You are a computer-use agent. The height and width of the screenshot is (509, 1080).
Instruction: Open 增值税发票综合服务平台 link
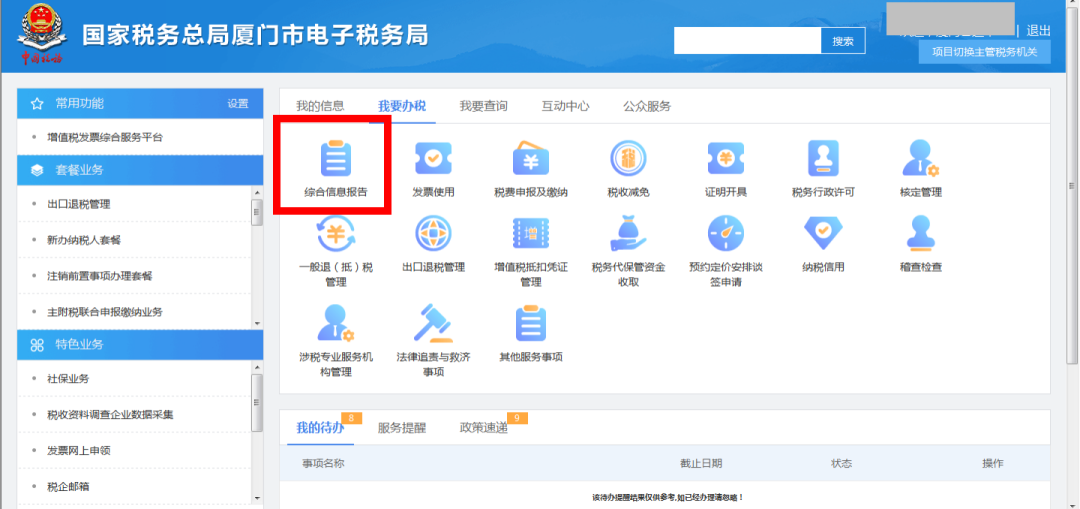tap(105, 138)
